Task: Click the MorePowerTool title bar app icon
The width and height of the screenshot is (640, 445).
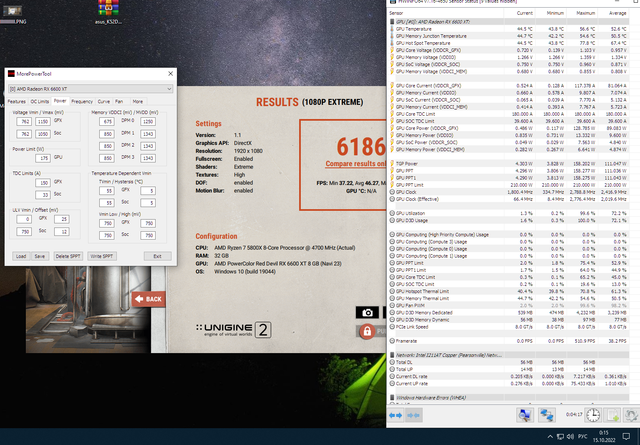Action: pyautogui.click(x=11, y=74)
